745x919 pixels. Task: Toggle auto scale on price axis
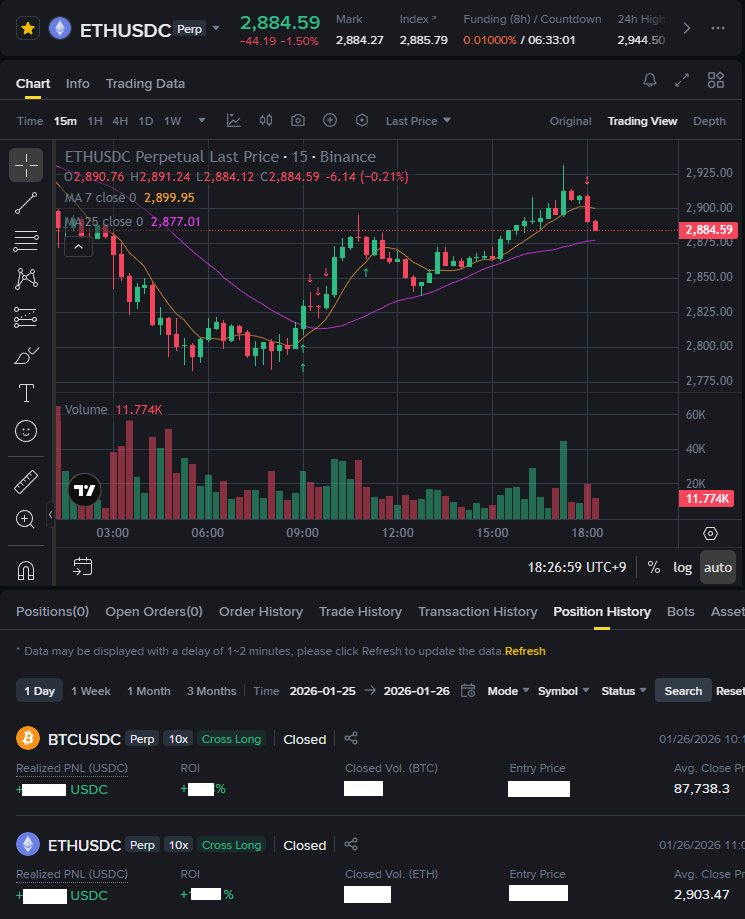point(717,567)
